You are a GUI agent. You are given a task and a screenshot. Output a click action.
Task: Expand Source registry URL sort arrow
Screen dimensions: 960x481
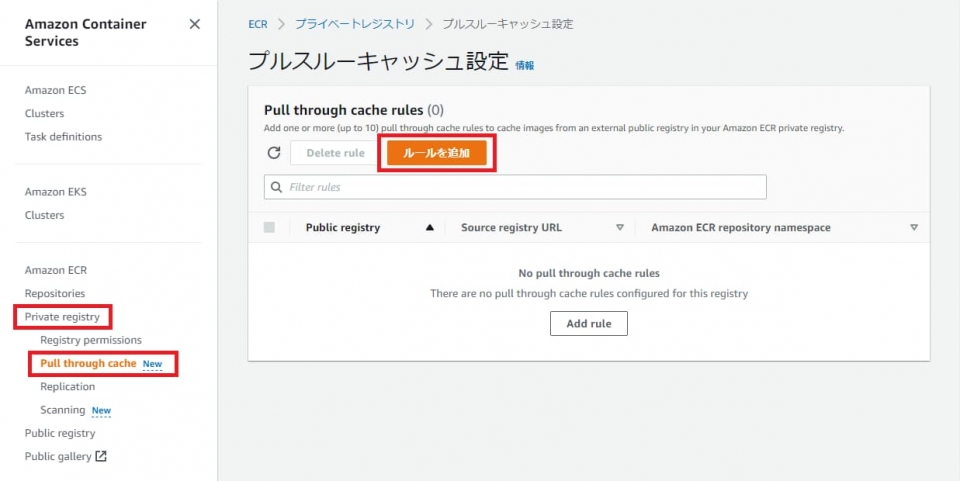620,227
